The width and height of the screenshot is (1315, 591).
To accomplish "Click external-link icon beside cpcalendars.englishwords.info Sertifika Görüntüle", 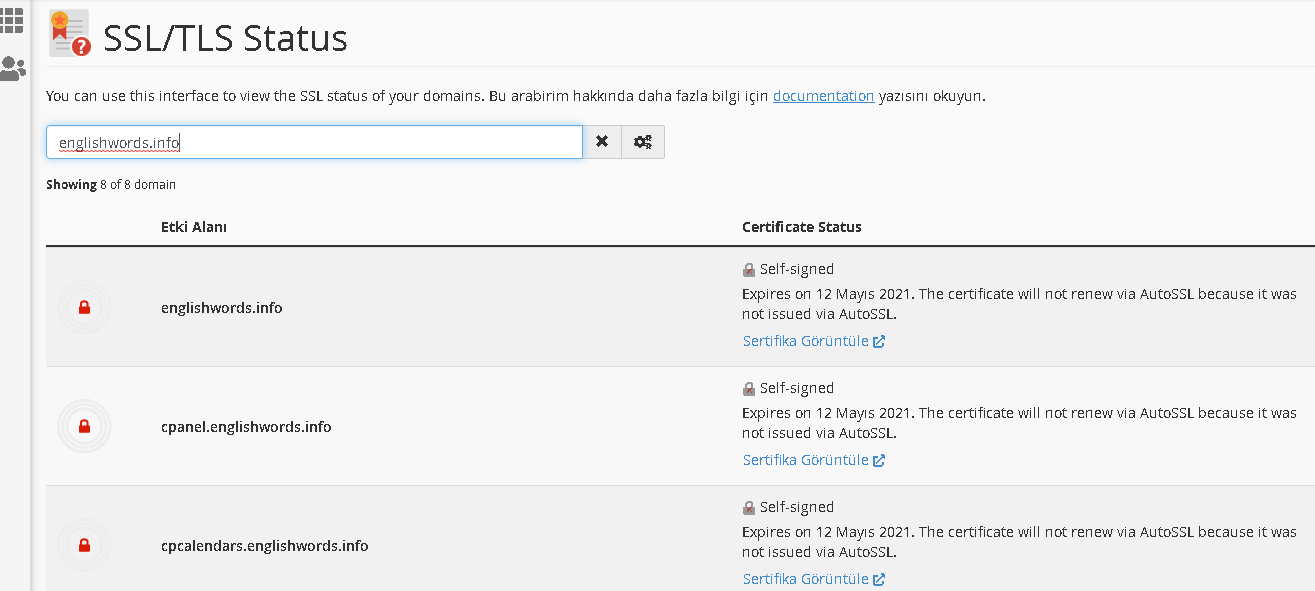I will point(879,579).
